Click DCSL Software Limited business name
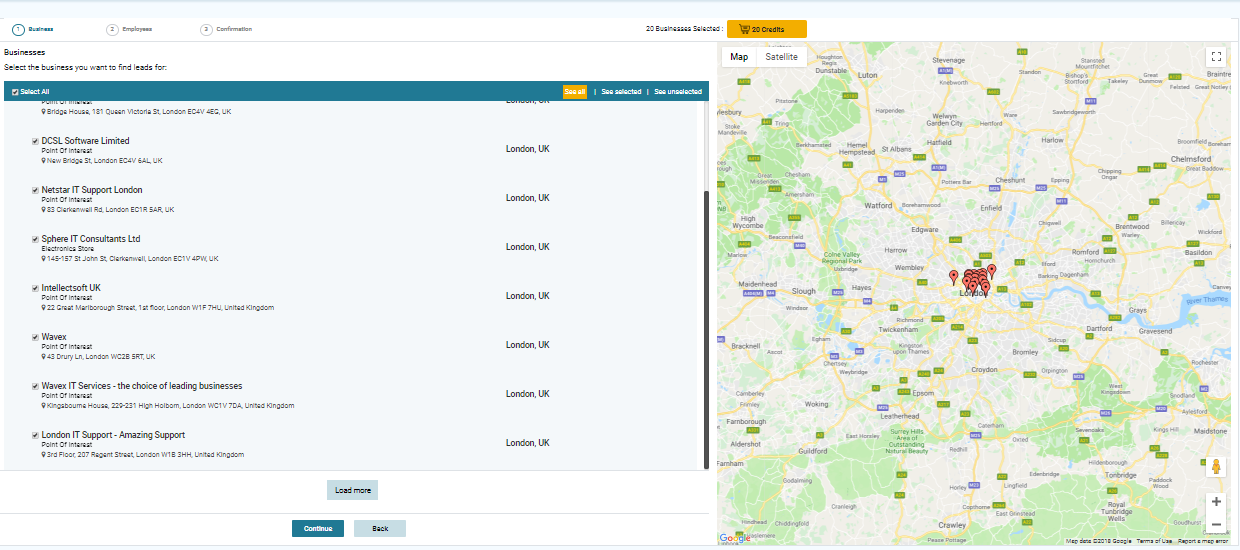Image resolution: width=1240 pixels, height=550 pixels. tap(86, 141)
